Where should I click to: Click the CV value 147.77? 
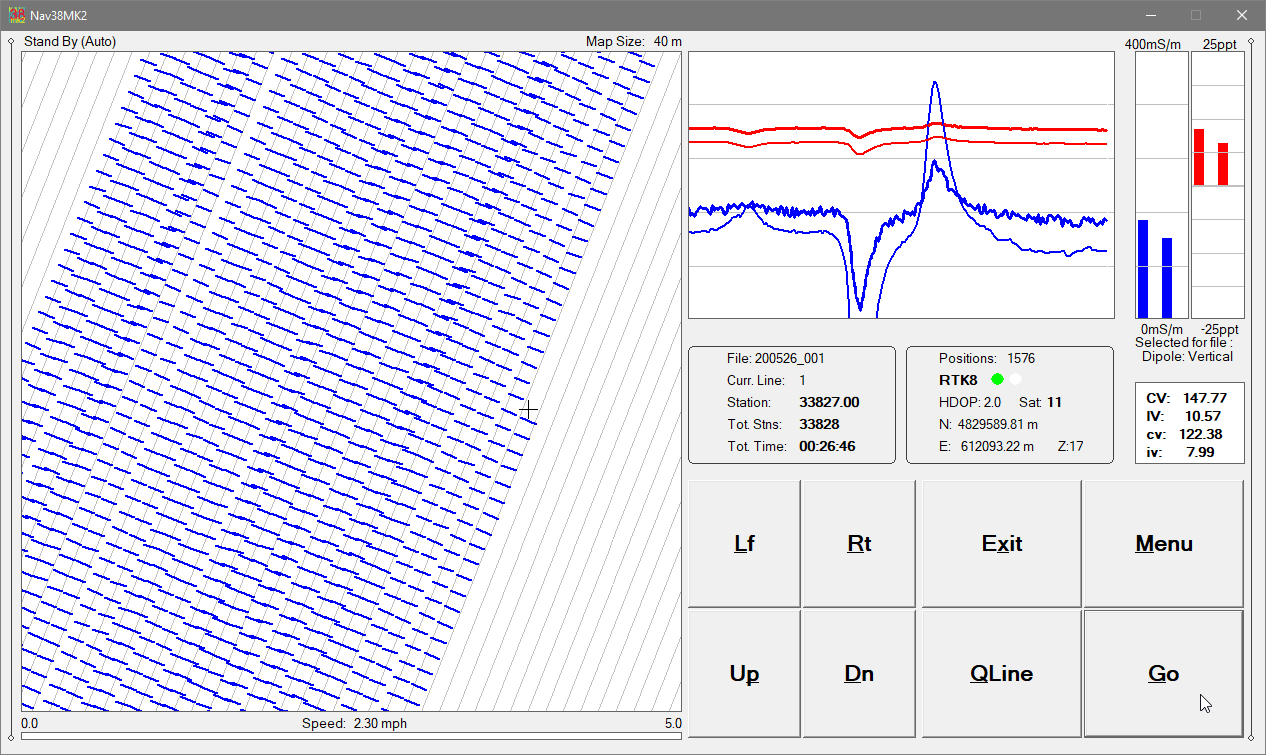(1203, 398)
